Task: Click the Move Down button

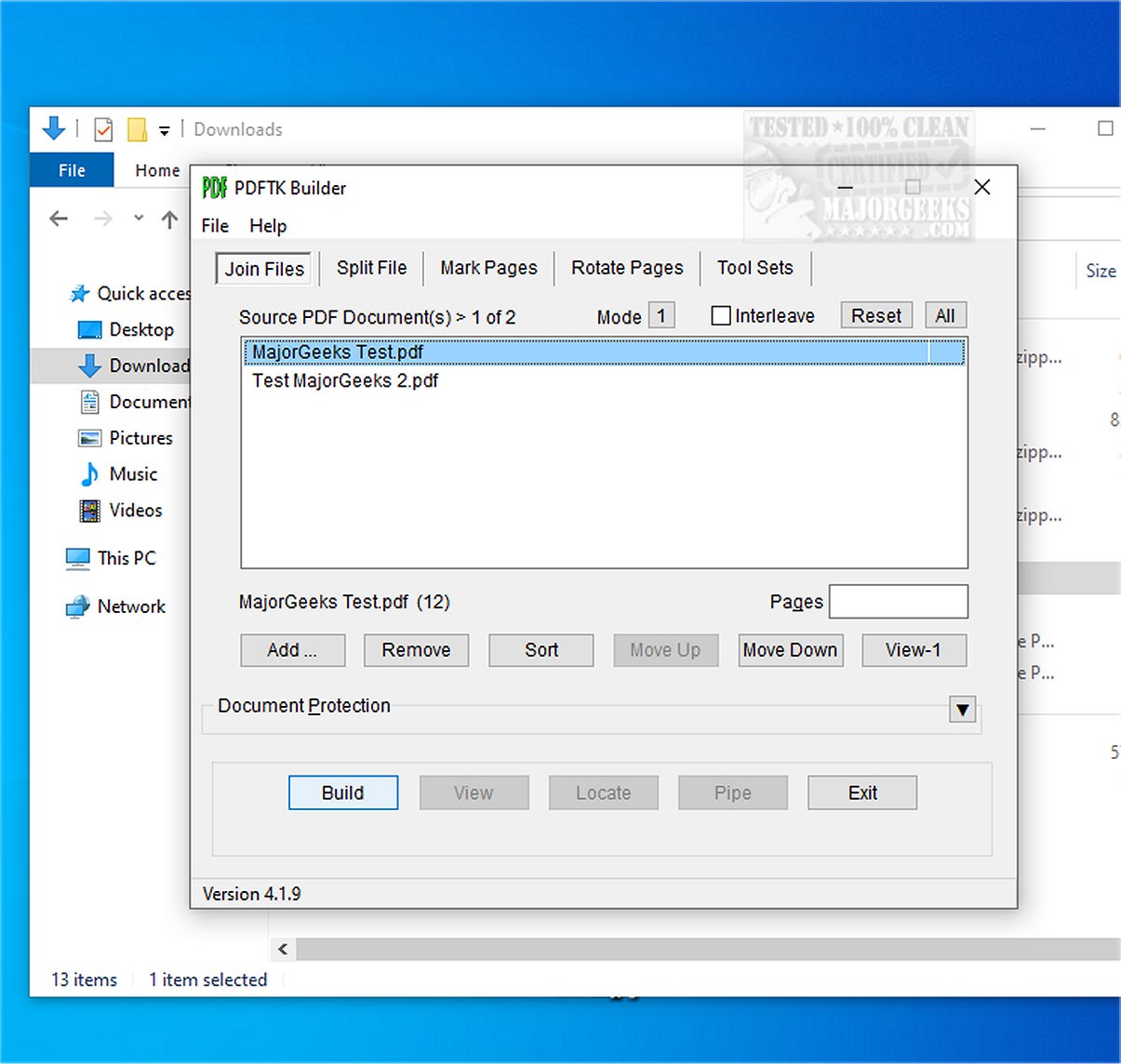Action: (x=790, y=650)
